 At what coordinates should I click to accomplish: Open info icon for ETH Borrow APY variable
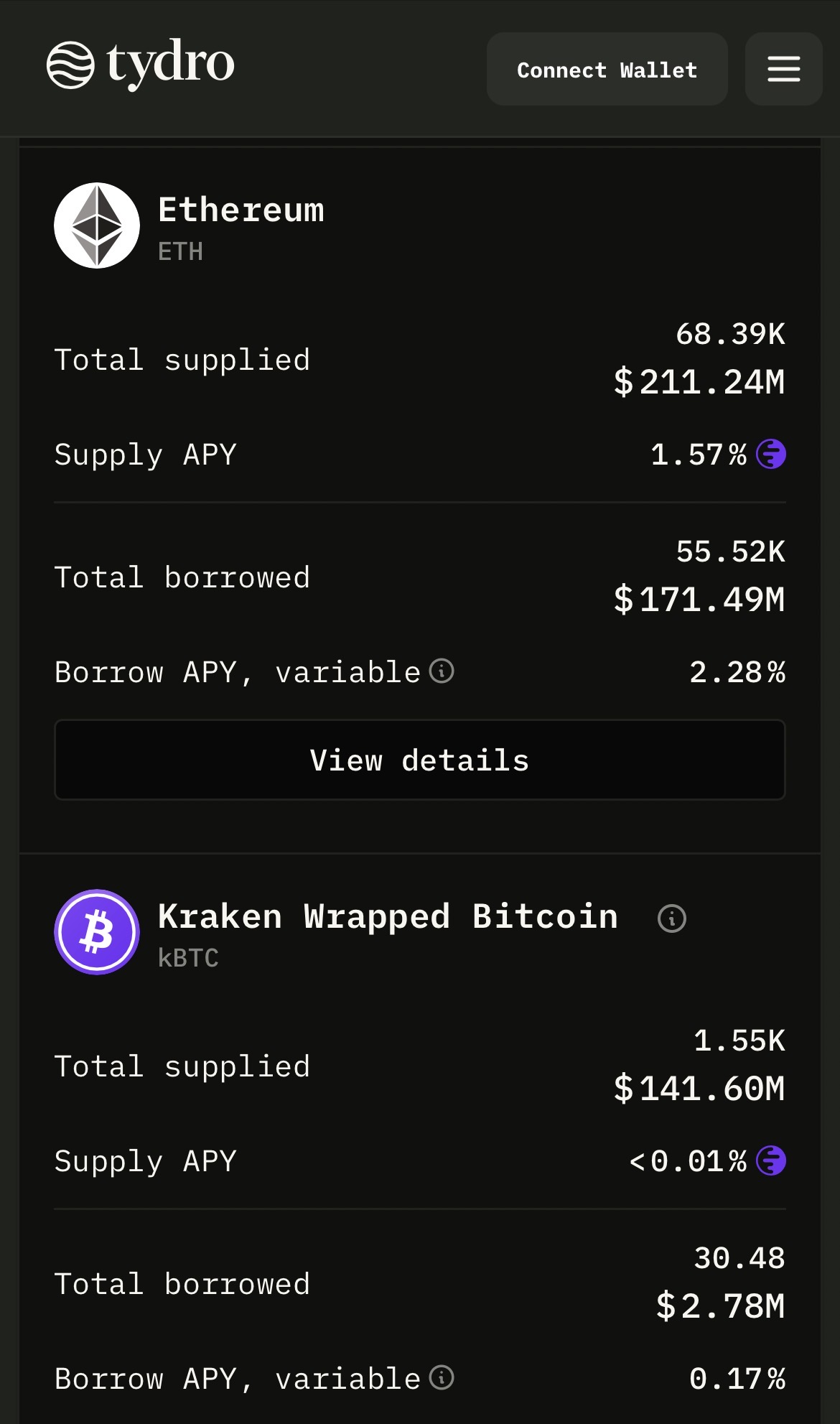point(442,671)
